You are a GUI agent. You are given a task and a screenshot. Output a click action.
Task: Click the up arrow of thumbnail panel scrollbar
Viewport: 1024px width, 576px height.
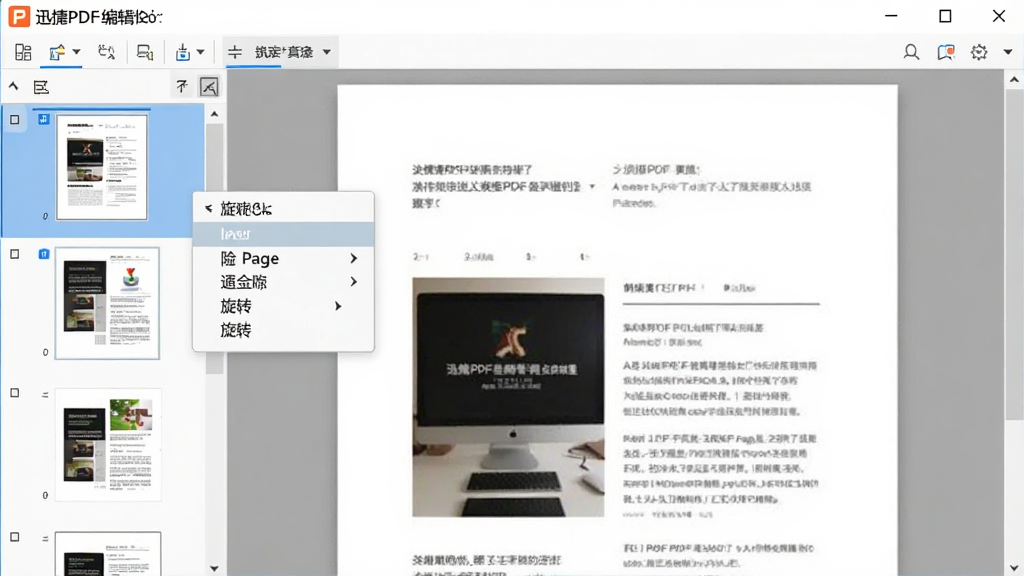pos(214,114)
